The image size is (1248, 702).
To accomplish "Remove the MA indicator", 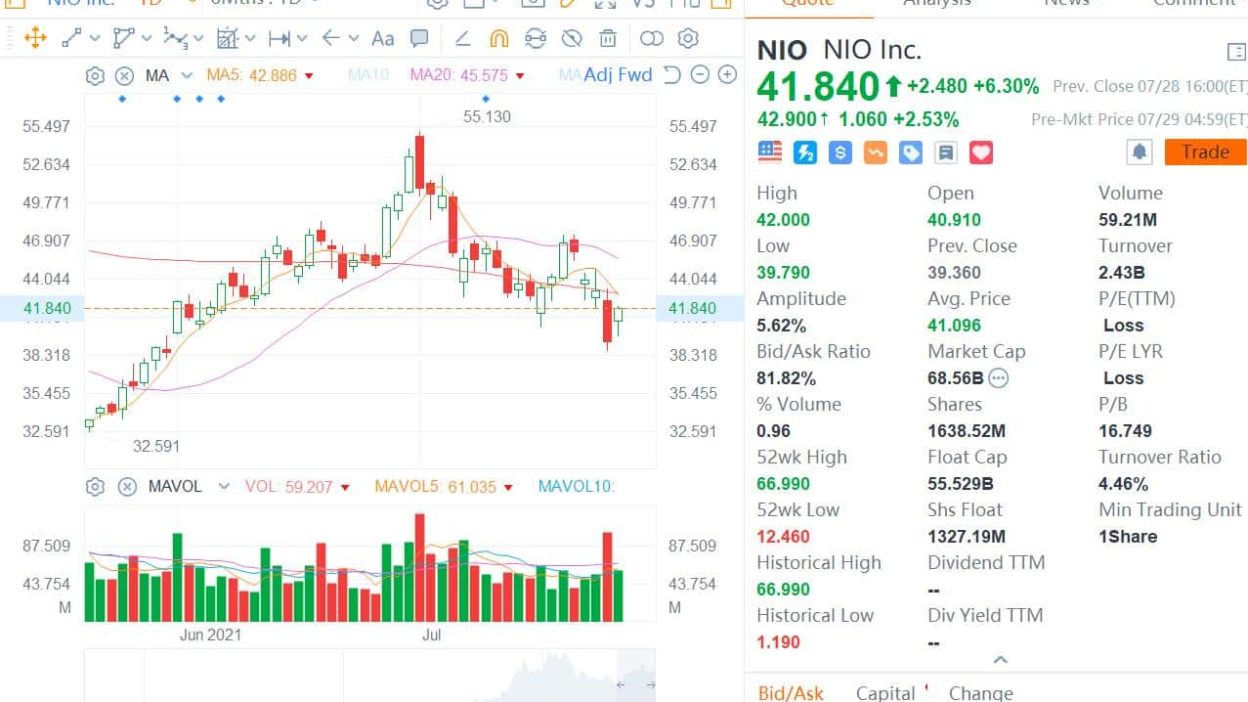I will click(x=124, y=75).
